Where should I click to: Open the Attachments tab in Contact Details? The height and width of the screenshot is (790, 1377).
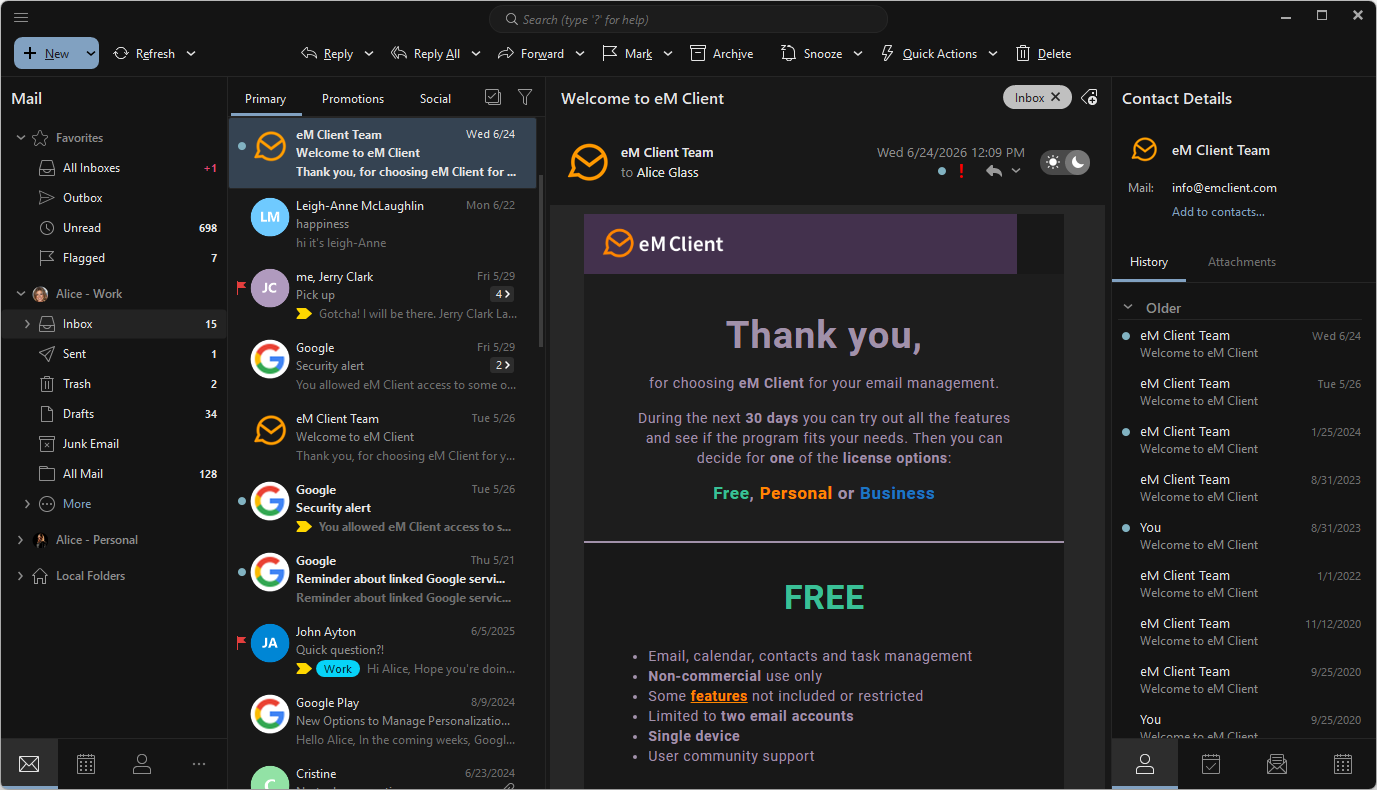[1241, 262]
